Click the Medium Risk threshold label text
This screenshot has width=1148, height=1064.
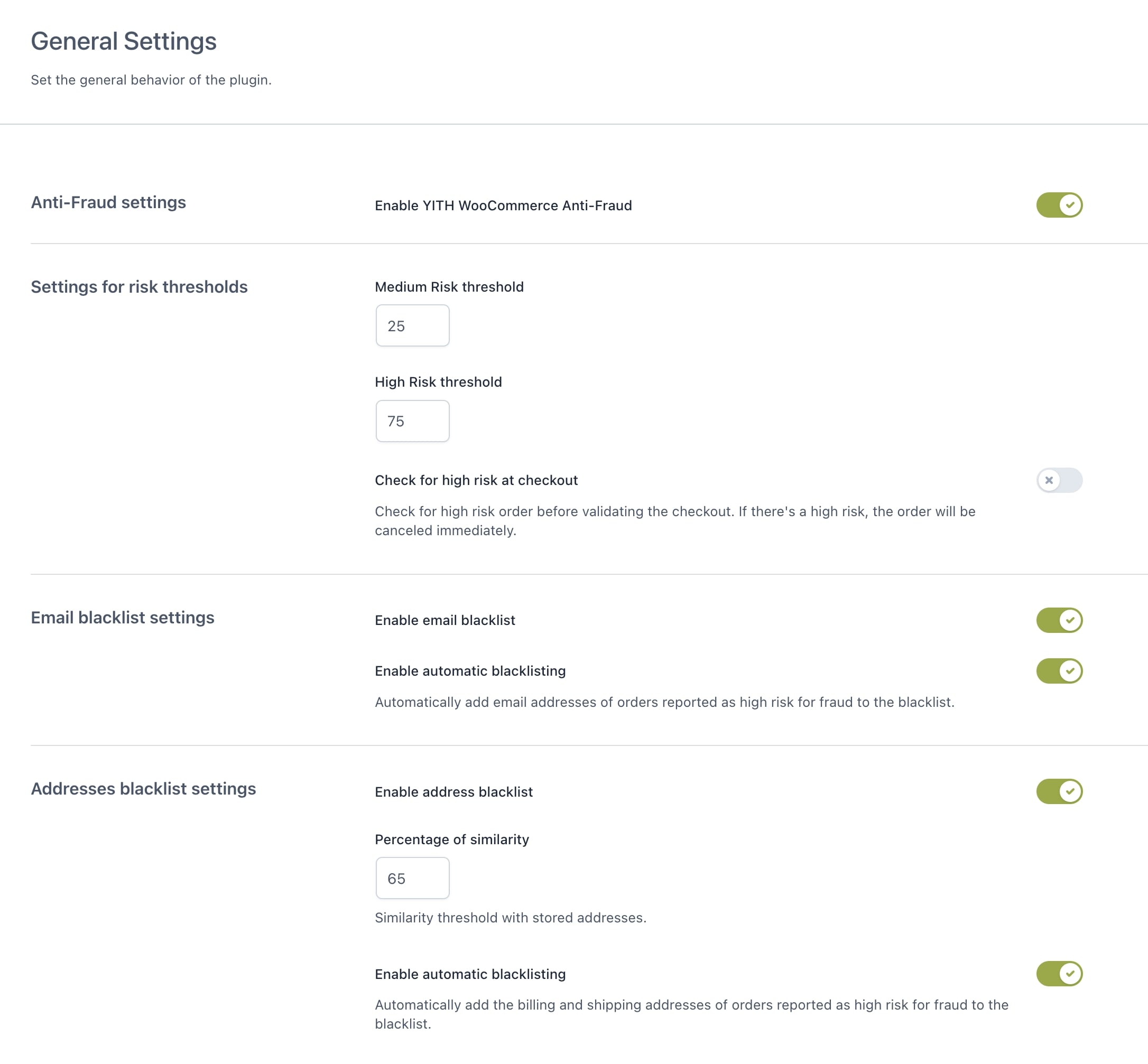pos(449,287)
